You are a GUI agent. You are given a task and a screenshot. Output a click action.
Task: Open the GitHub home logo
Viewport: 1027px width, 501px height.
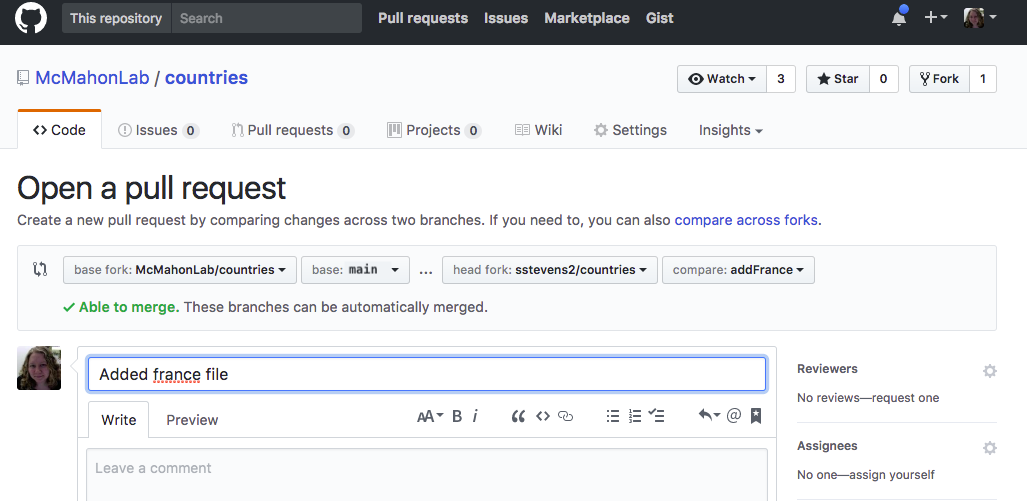(31, 18)
